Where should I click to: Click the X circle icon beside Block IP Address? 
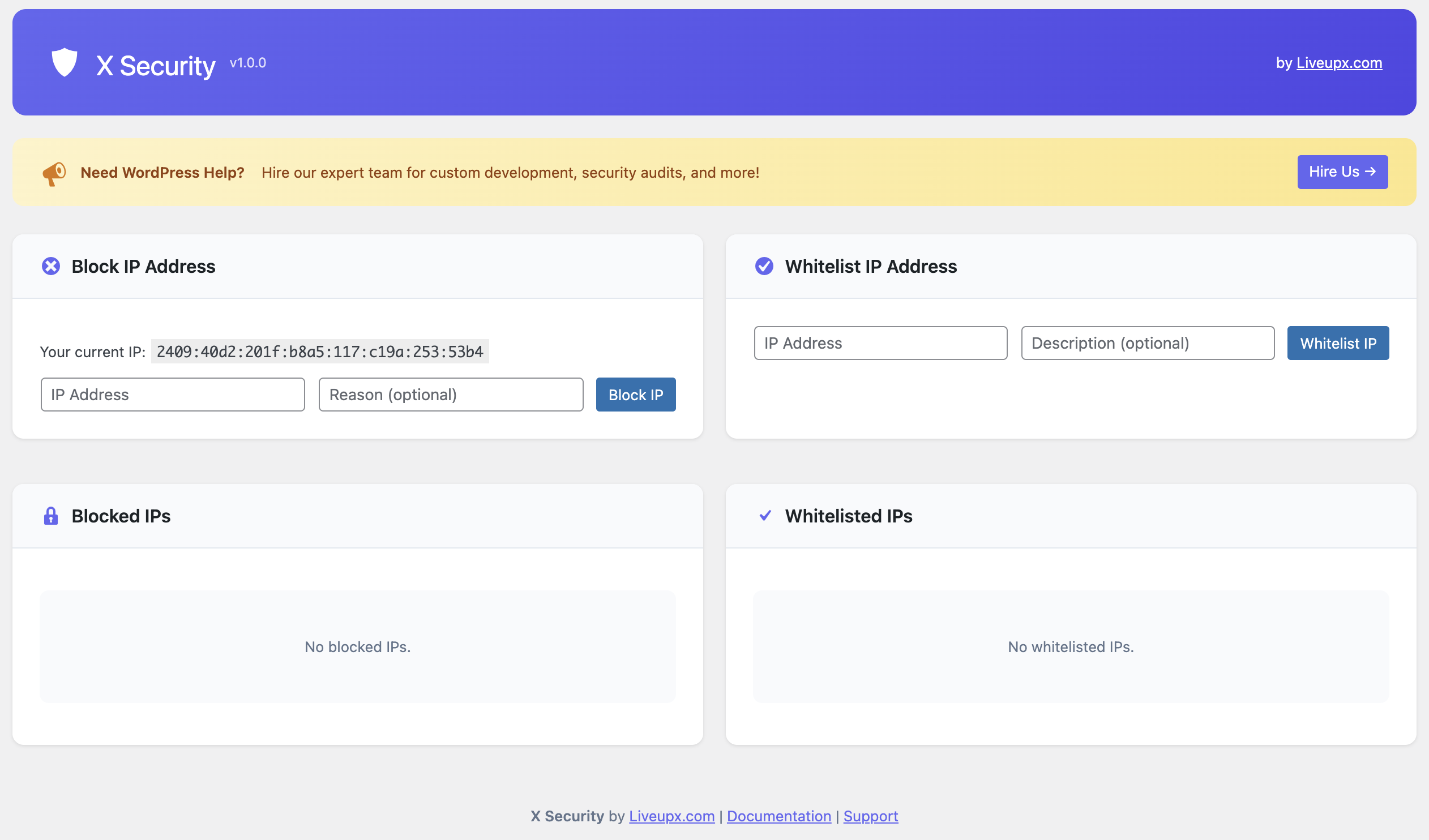coord(51,266)
